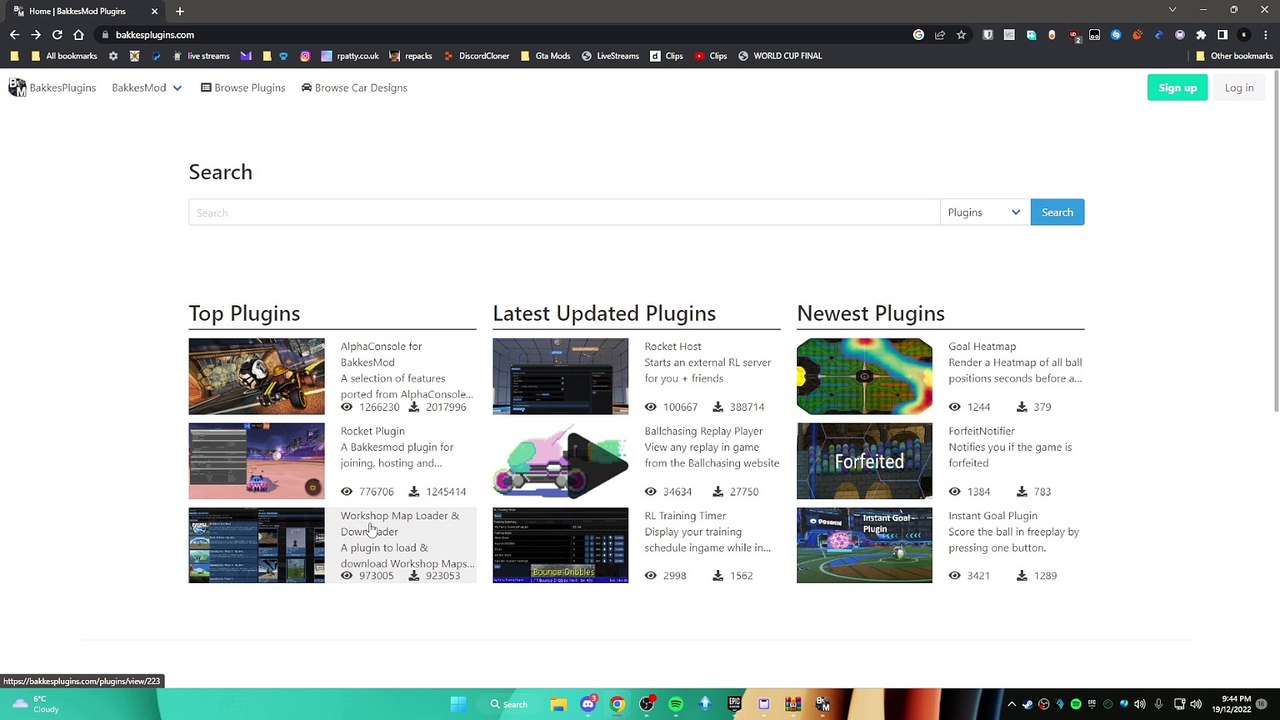Open Browse Car Designs in the navbar
The height and width of the screenshot is (720, 1280).
354,88
